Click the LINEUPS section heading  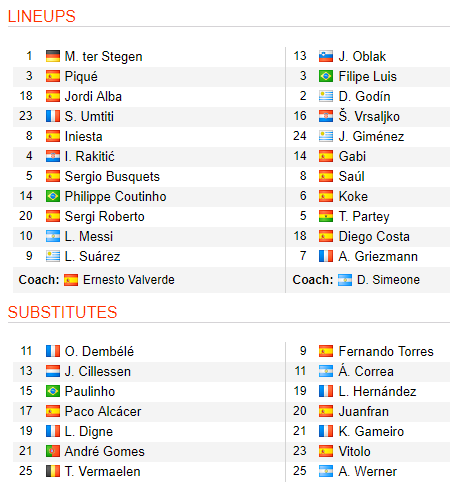pyautogui.click(x=42, y=16)
